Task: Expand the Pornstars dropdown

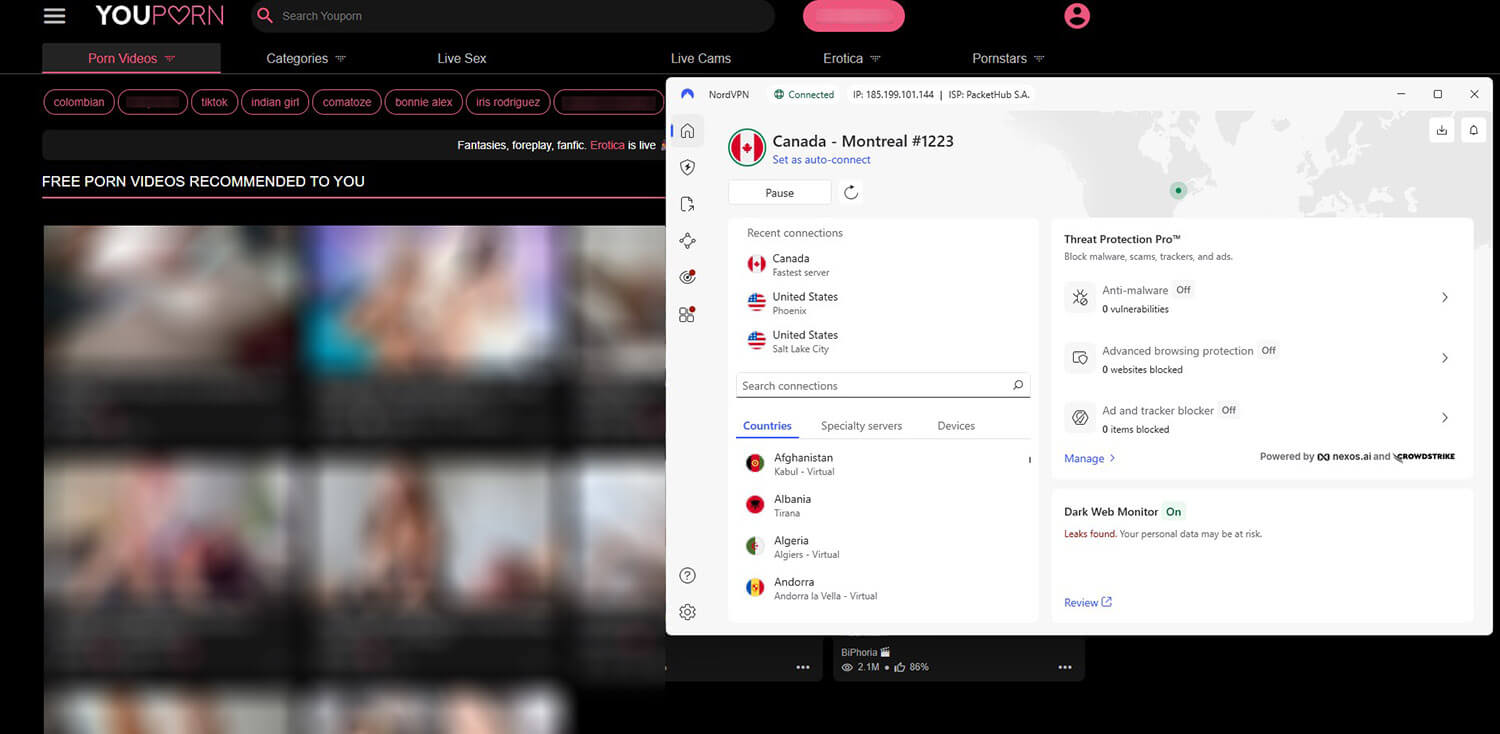Action: (1007, 58)
